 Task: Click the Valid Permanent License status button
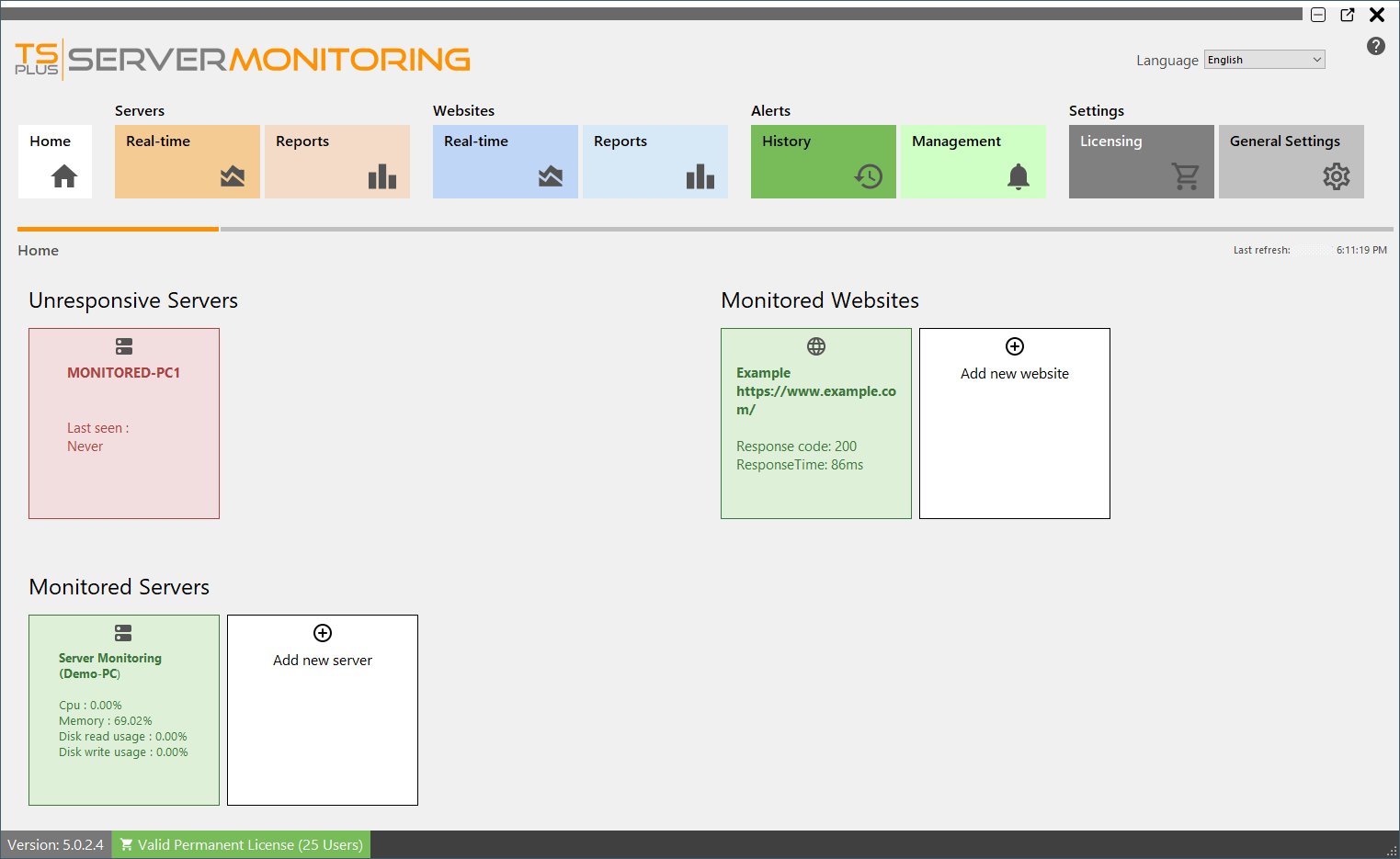point(240,843)
